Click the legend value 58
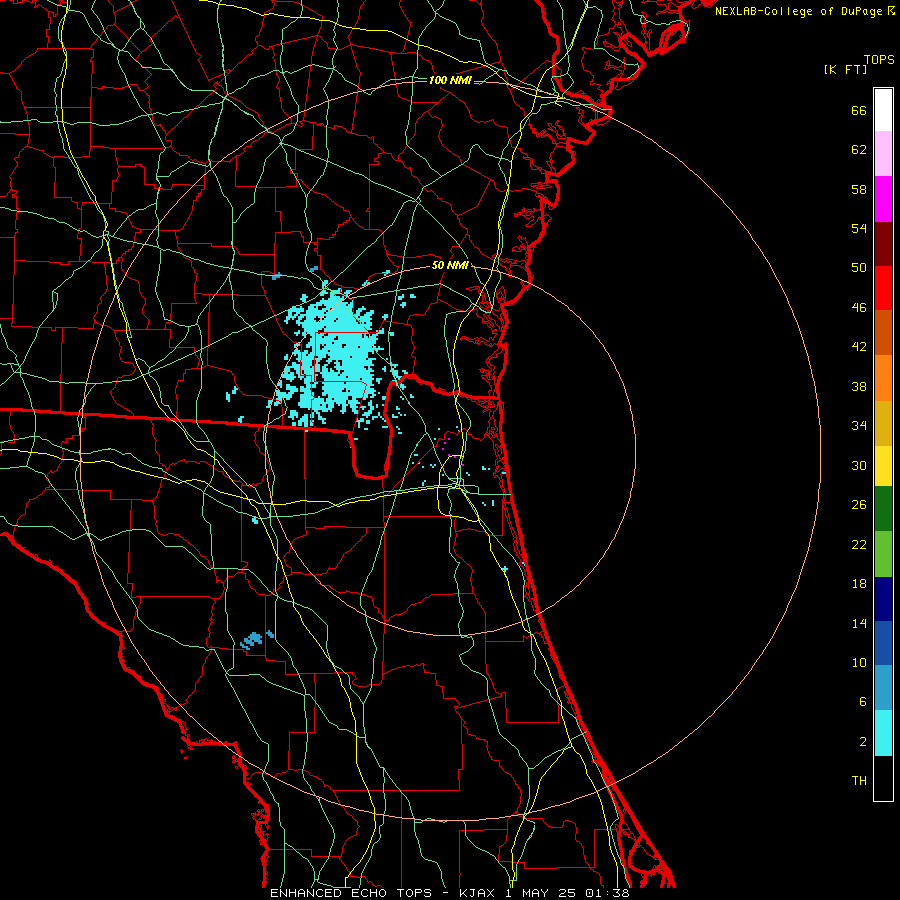Viewport: 900px width, 900px height. pos(859,189)
